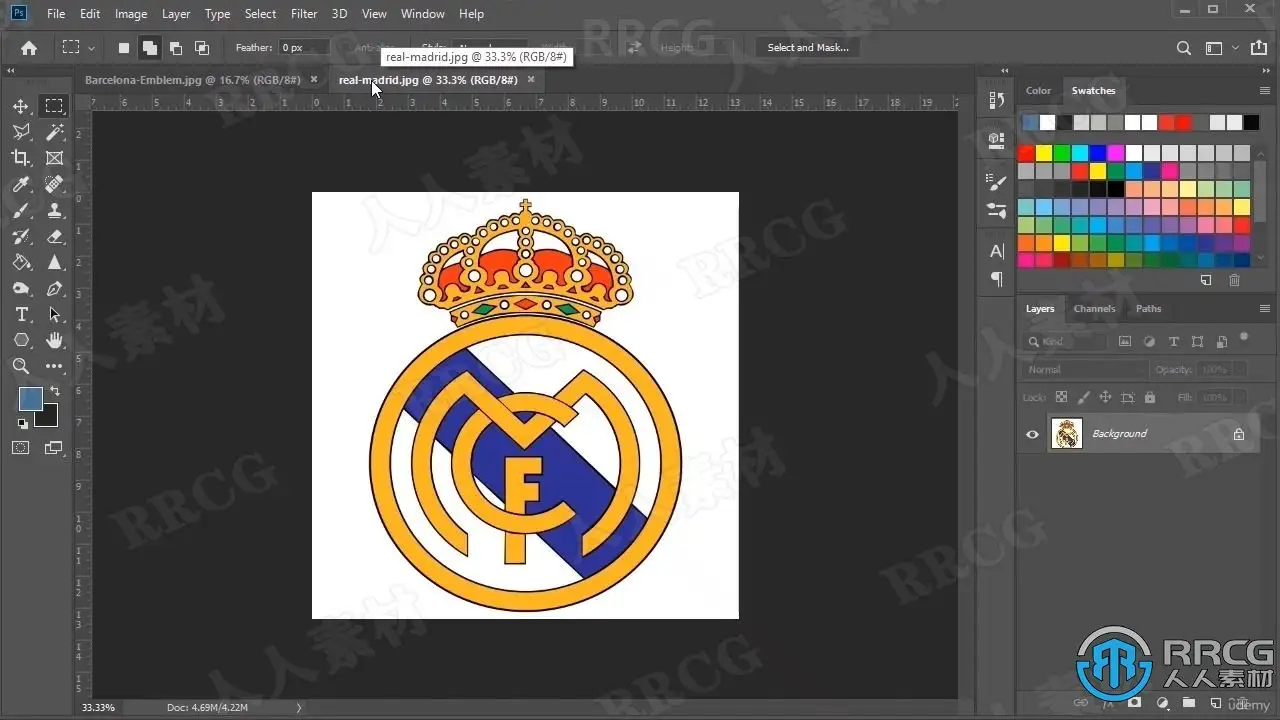Switch to the Channels tab
This screenshot has width=1280, height=720.
[1094, 308]
